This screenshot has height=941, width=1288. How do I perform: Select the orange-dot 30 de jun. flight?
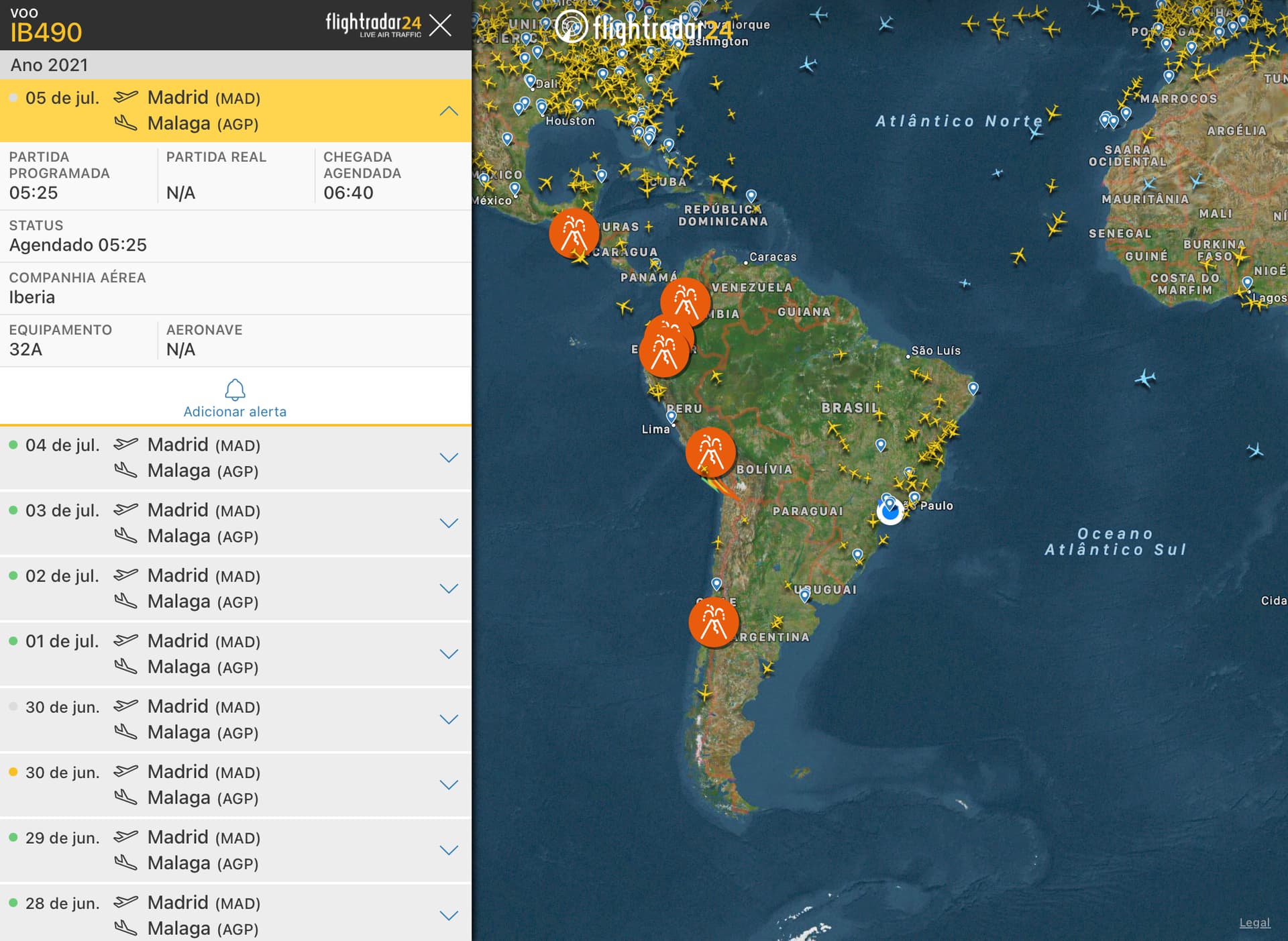click(x=203, y=784)
